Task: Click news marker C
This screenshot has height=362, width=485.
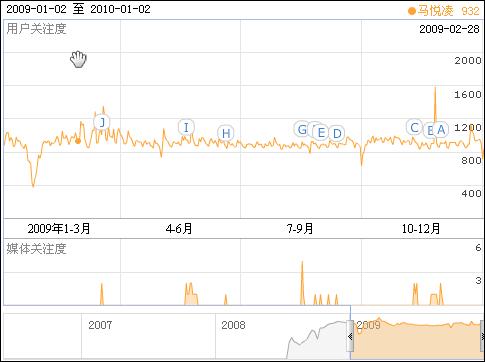Action: pyautogui.click(x=414, y=127)
